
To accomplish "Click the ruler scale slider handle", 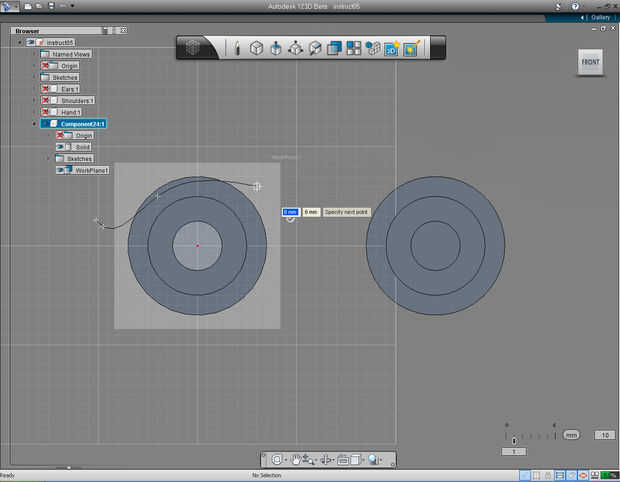I will (514, 440).
